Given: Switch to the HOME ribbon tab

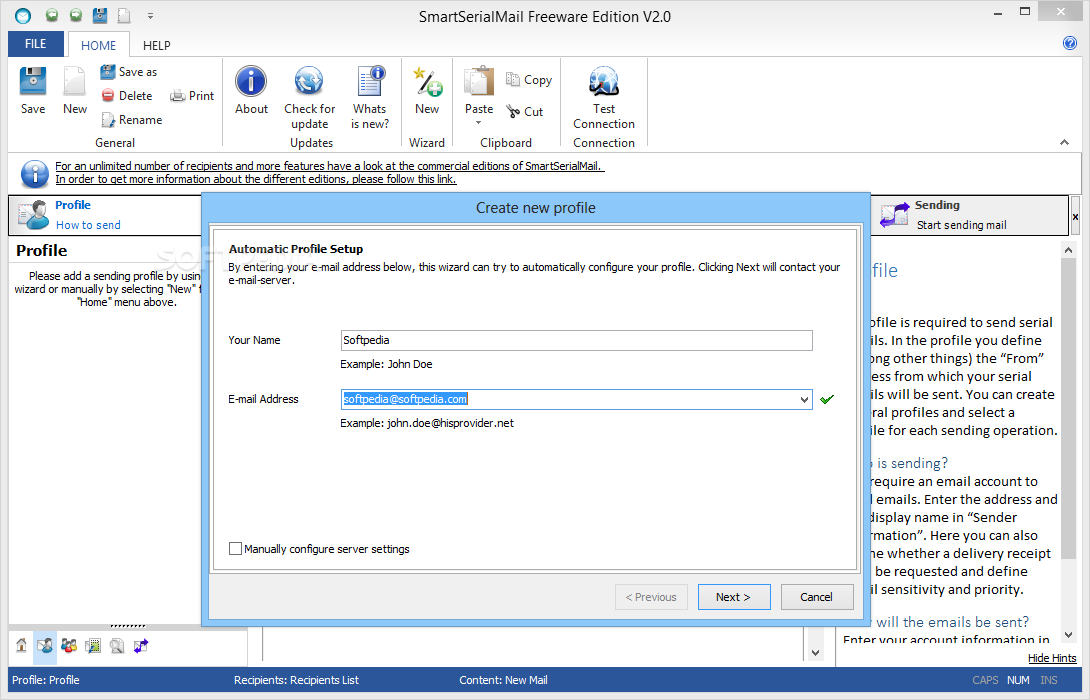Looking at the screenshot, I should coord(99,45).
